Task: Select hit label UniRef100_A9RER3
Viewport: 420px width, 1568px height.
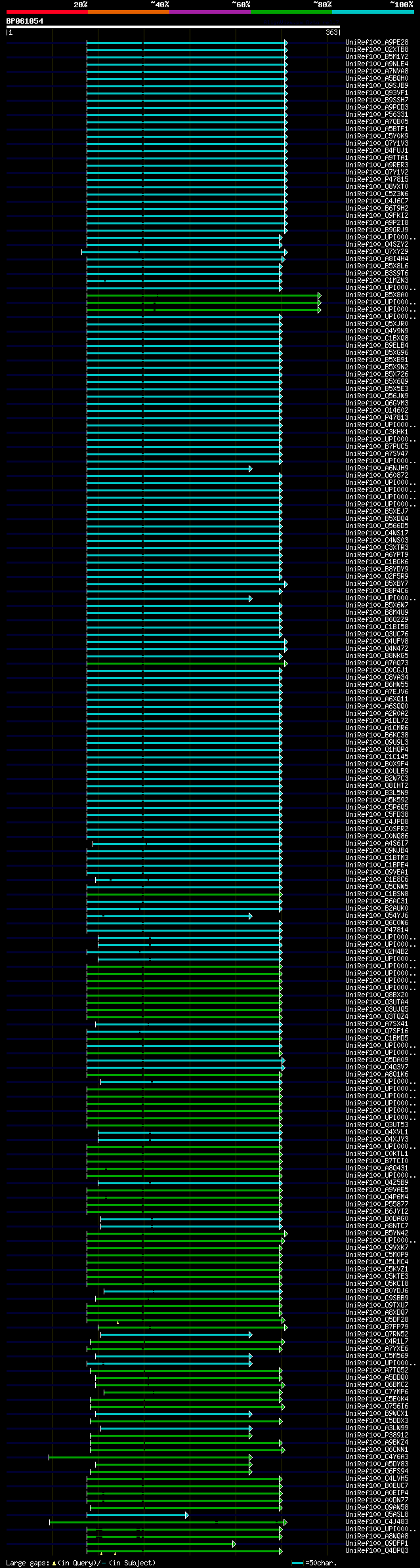Action: 377,165
